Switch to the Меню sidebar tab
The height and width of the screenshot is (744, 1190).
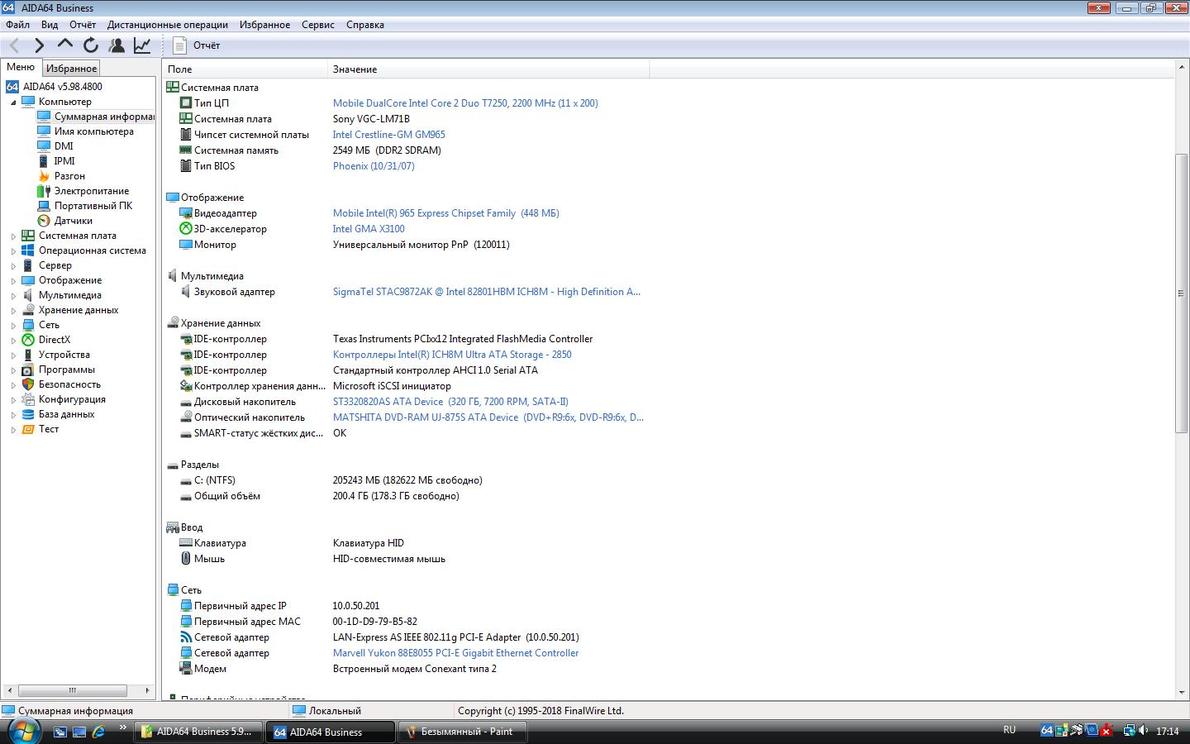[20, 67]
